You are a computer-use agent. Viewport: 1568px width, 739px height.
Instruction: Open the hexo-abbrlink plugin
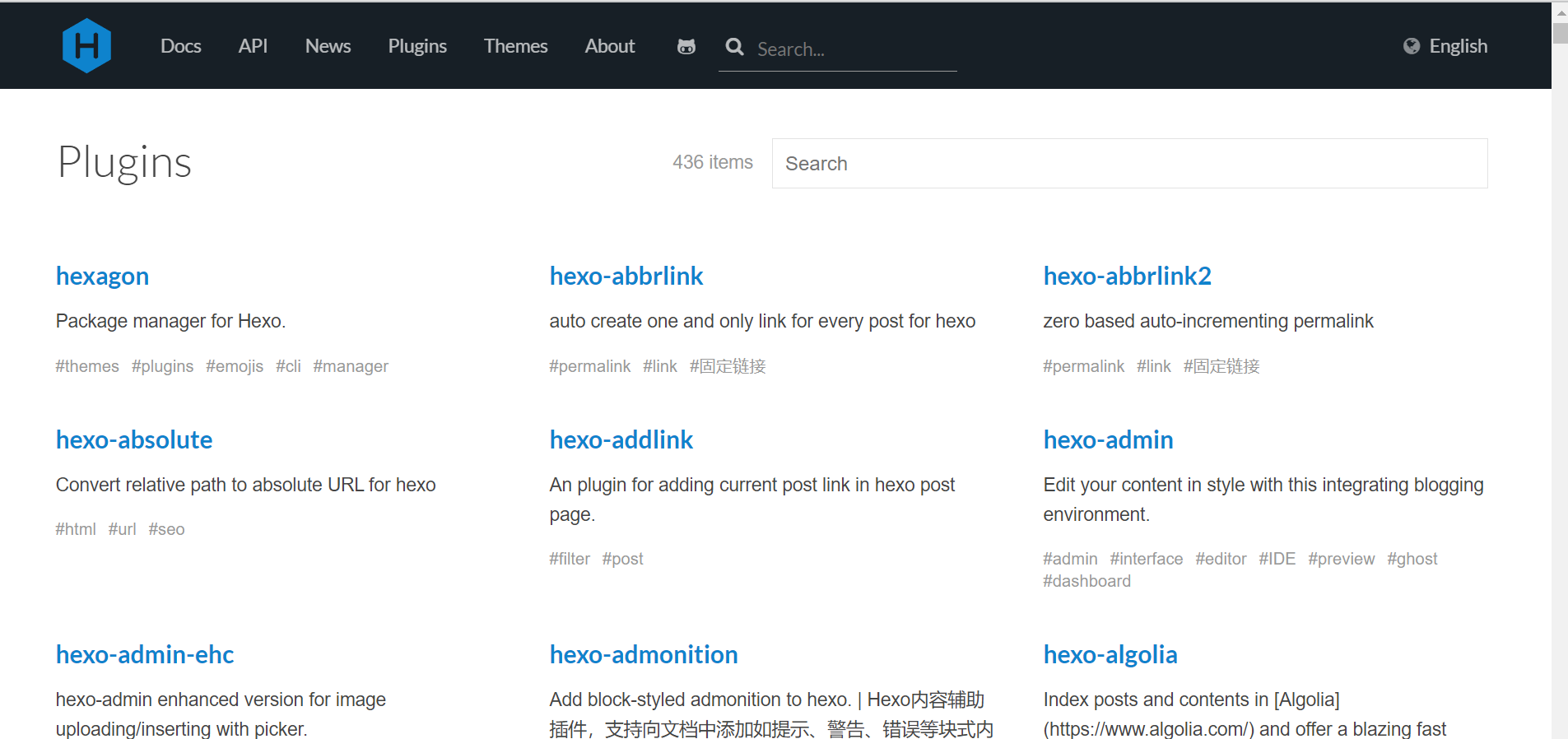pyautogui.click(x=626, y=276)
